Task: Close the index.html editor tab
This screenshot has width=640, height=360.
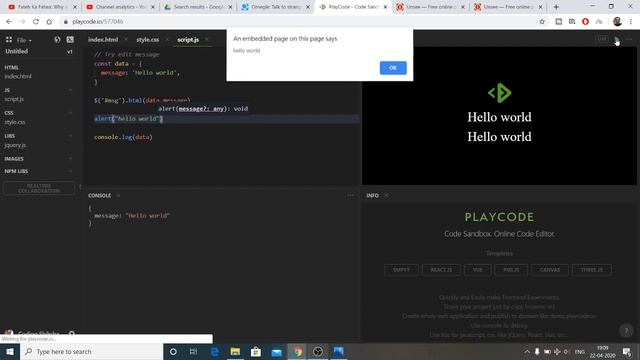Action: [x=126, y=40]
